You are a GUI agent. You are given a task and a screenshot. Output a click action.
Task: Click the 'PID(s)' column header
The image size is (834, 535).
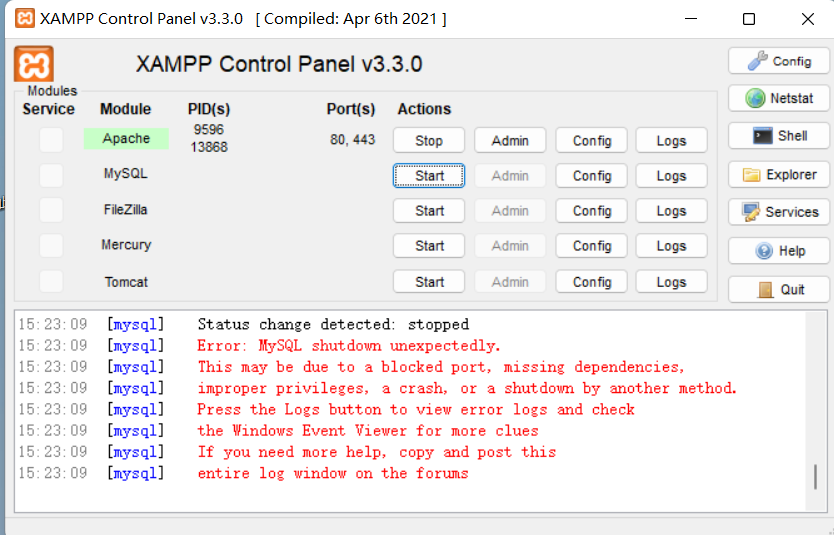pos(208,109)
